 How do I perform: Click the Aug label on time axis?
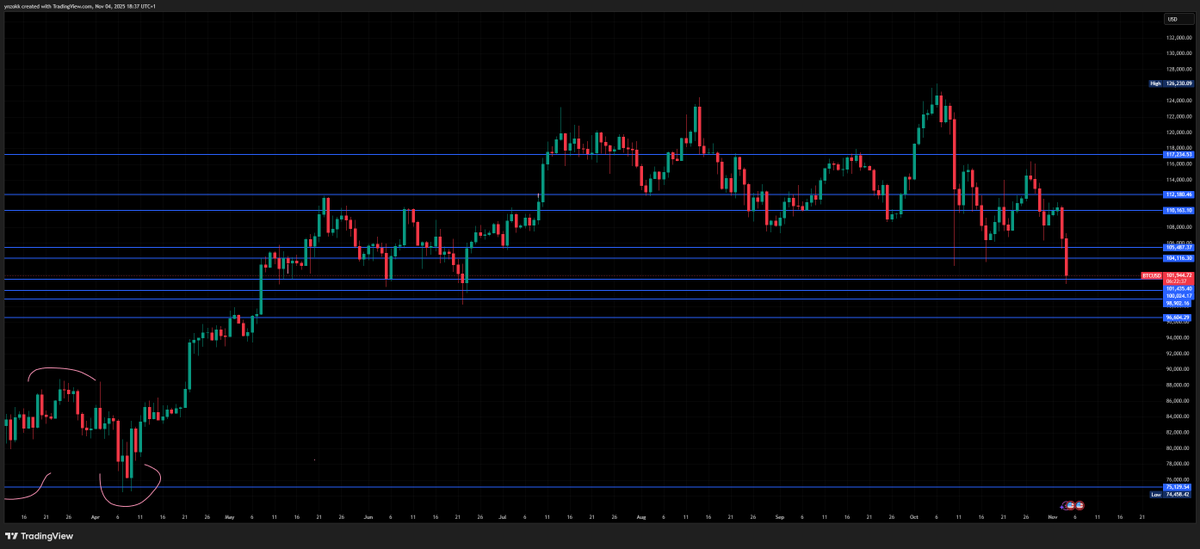(x=641, y=517)
